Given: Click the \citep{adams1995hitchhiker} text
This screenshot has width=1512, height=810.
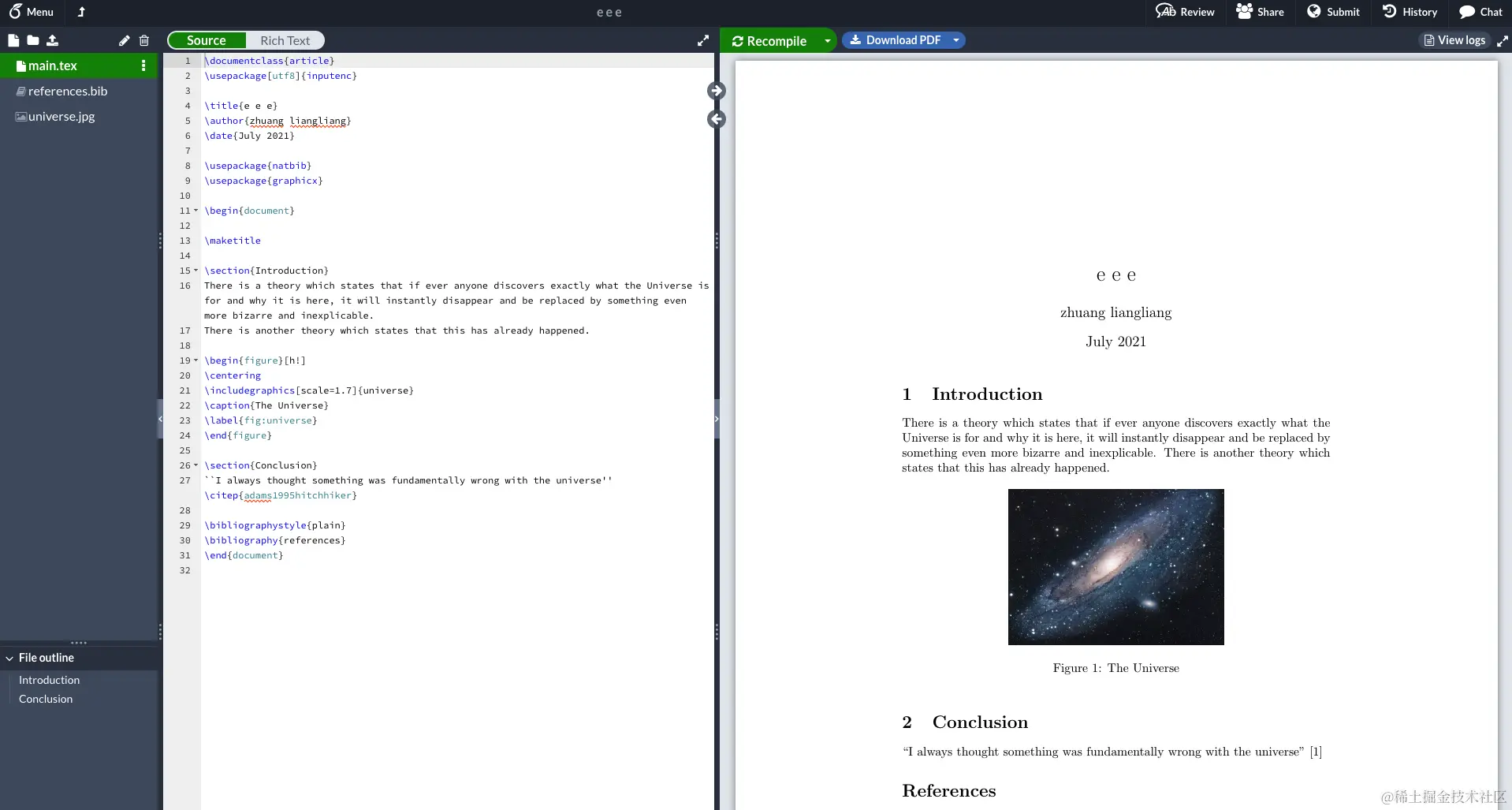Looking at the screenshot, I should click(281, 495).
